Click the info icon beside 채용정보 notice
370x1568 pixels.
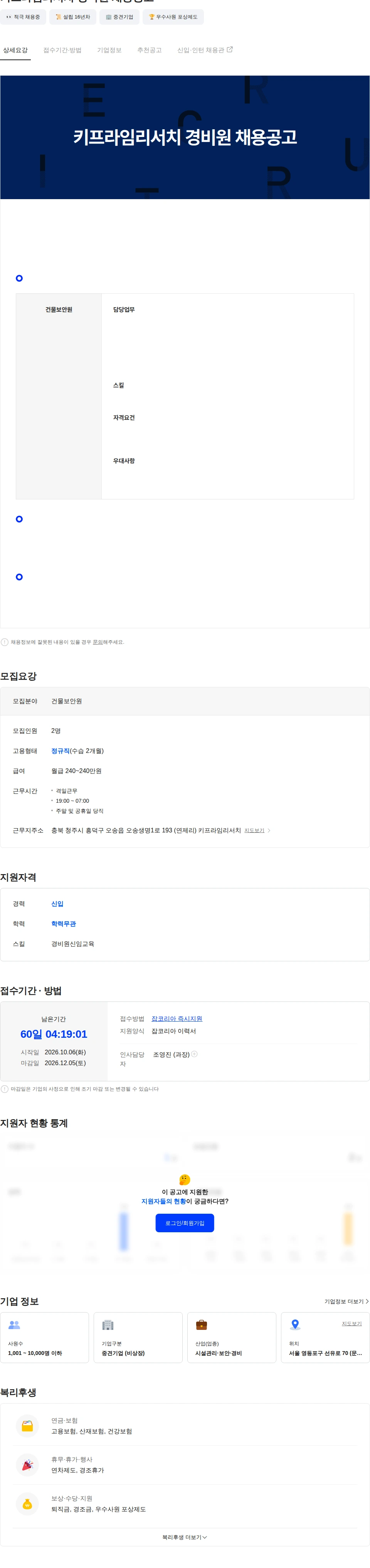click(5, 642)
